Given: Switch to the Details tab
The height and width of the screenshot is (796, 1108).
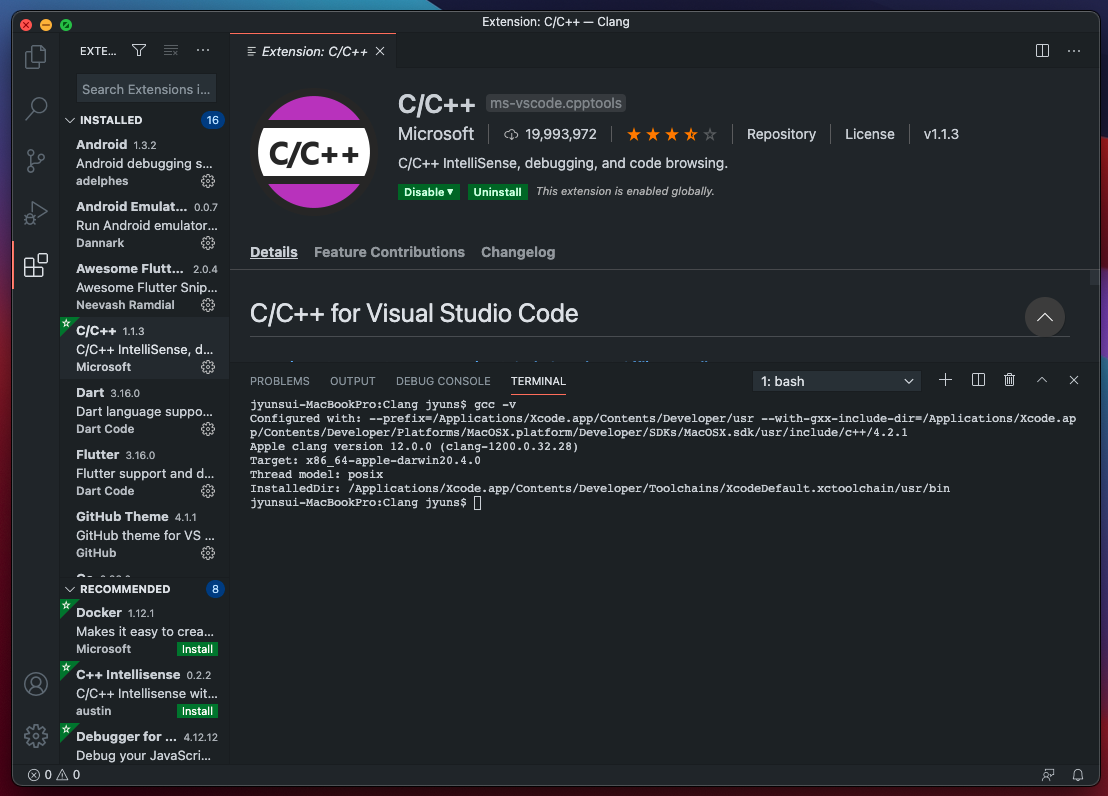Looking at the screenshot, I should point(273,252).
